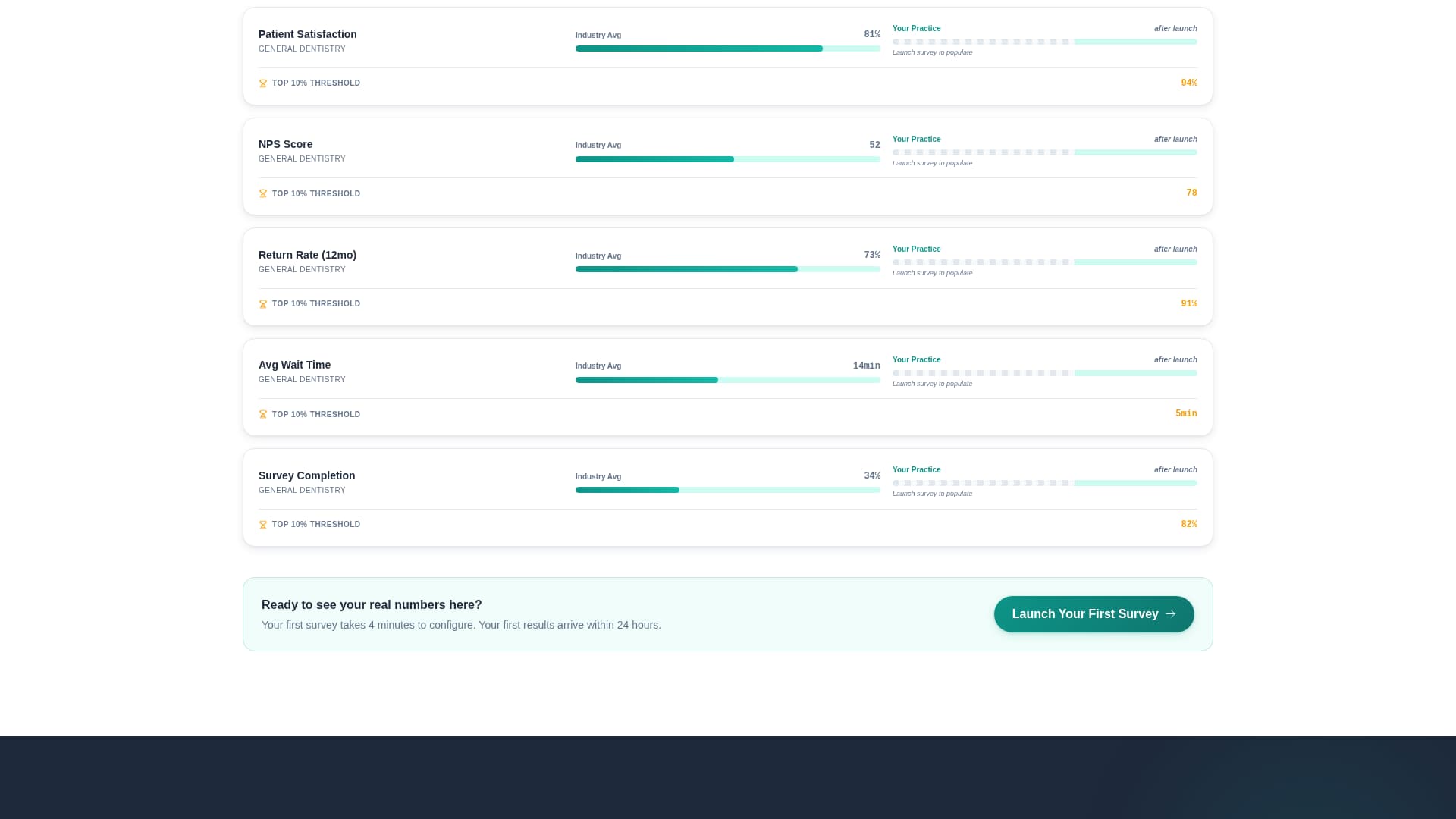This screenshot has width=1456, height=819.
Task: Click trophy icon in Avg Wait Time card
Action: (x=263, y=415)
